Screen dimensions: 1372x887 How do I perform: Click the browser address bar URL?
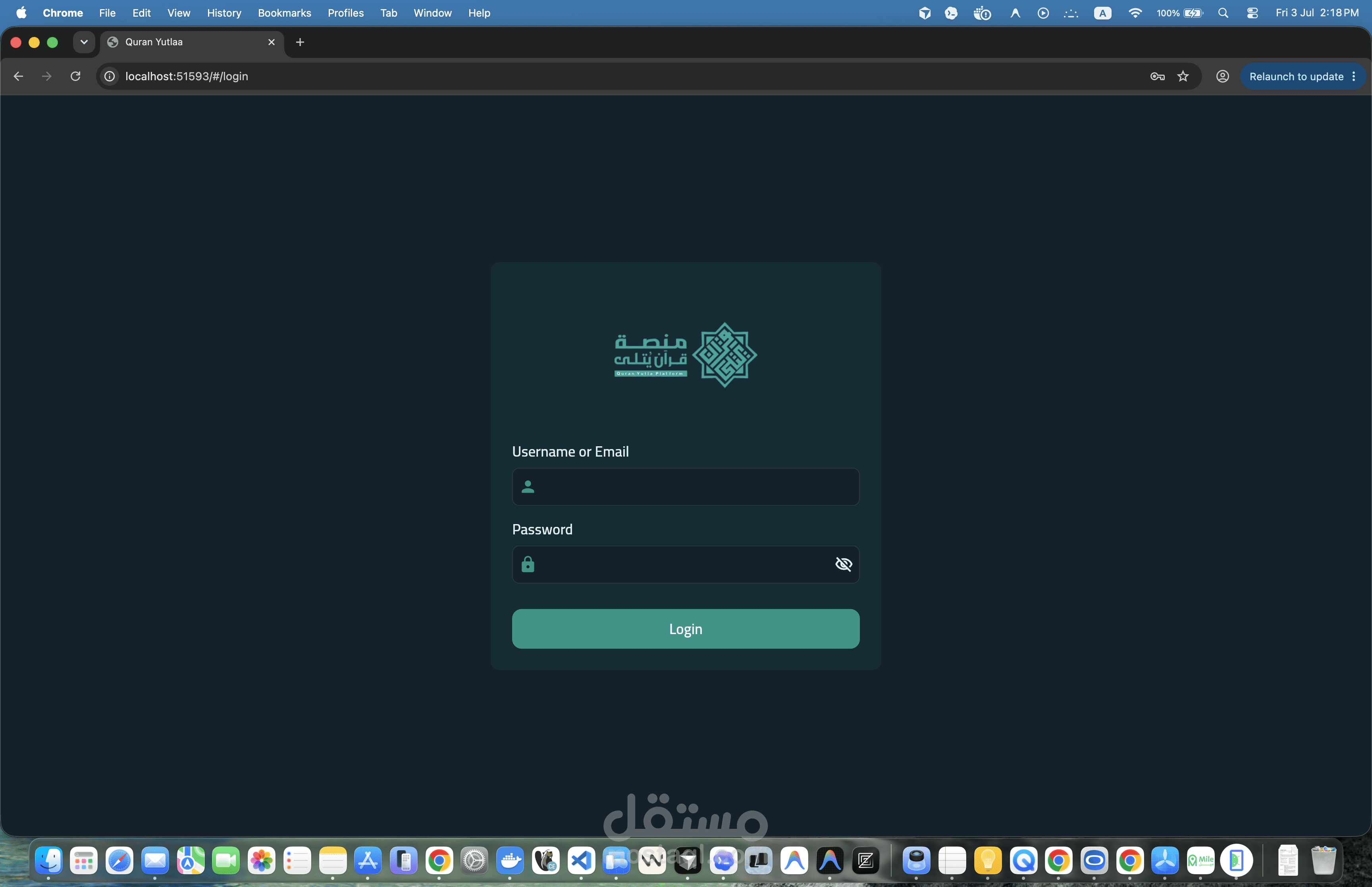tap(187, 76)
